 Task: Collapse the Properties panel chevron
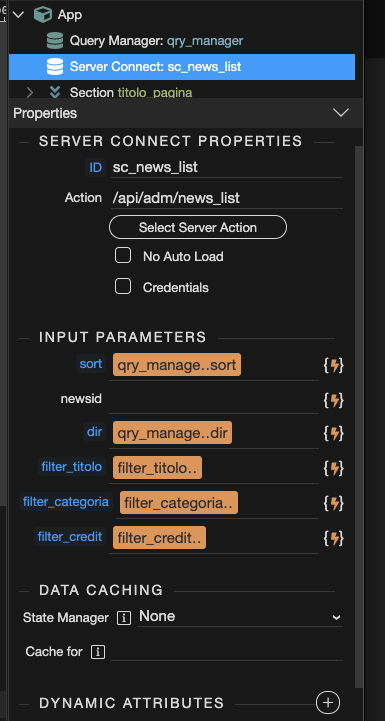point(341,113)
